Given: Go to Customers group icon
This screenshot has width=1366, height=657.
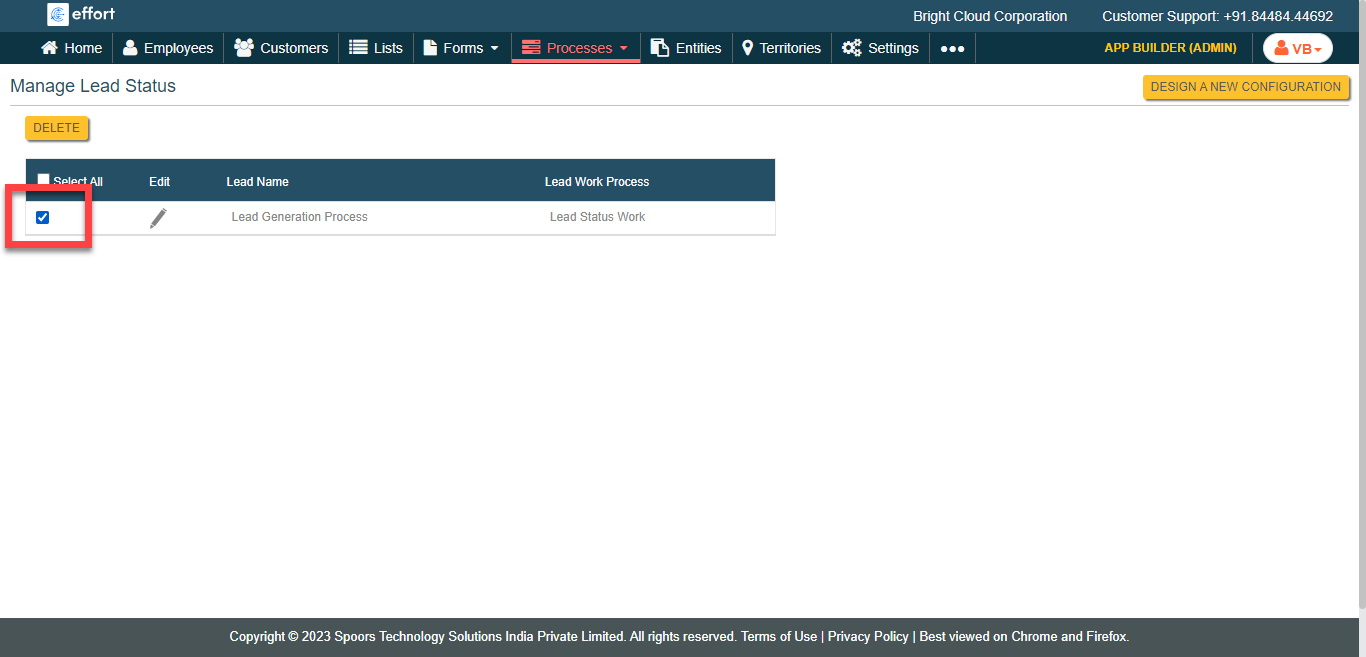Looking at the screenshot, I should click(x=243, y=48).
